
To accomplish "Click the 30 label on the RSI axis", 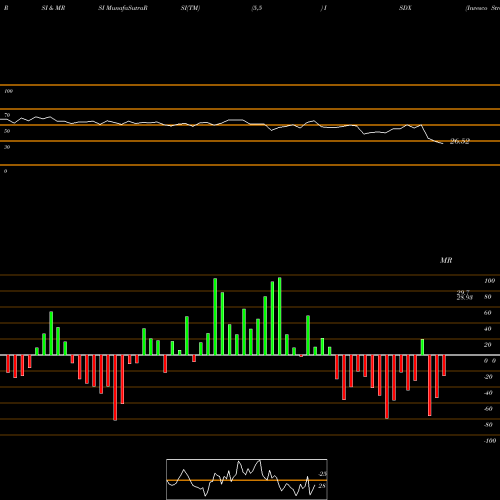I will point(7,147).
